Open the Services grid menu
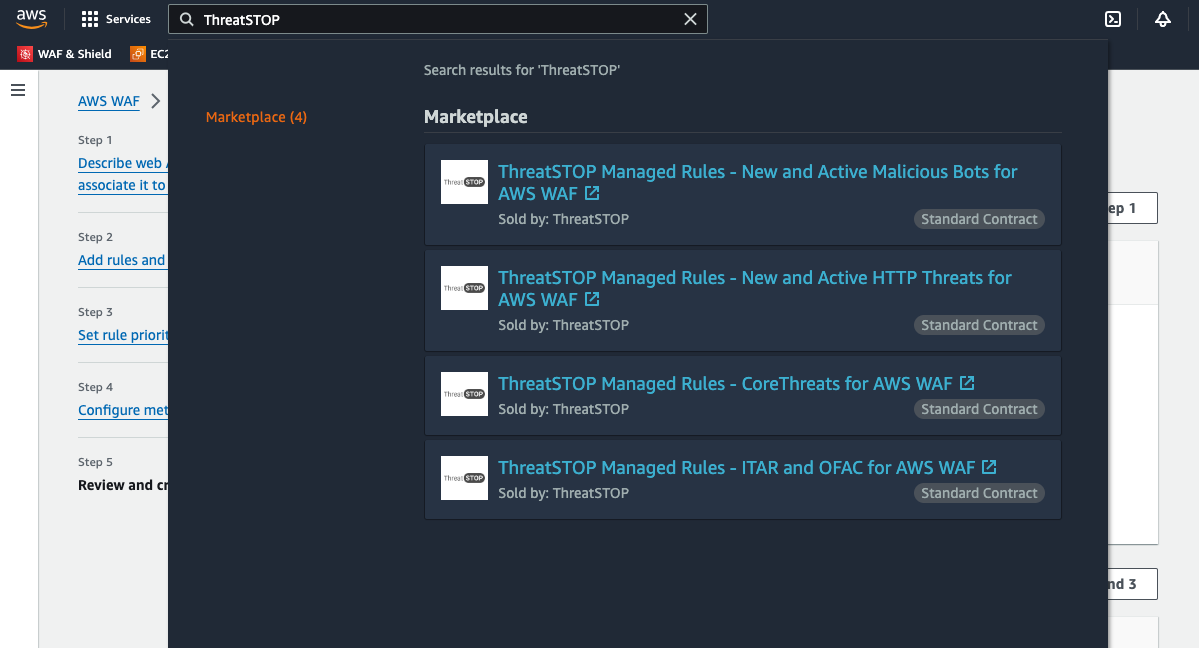Screen dimensions: 1199x648 click(x=116, y=19)
